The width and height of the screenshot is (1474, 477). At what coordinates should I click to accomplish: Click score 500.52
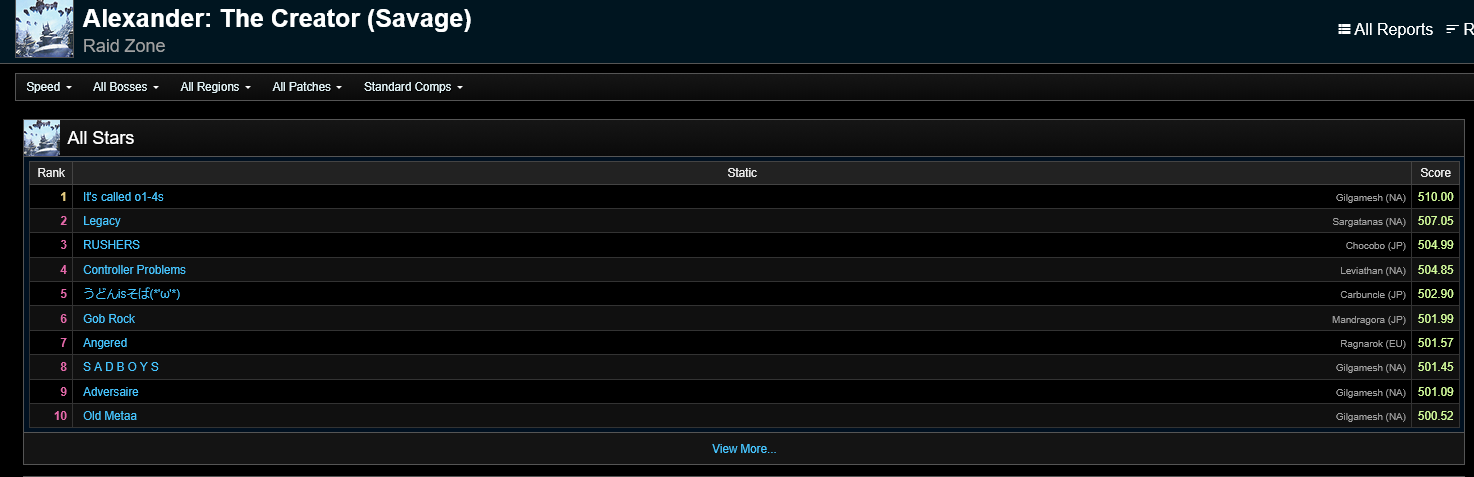pyautogui.click(x=1436, y=416)
